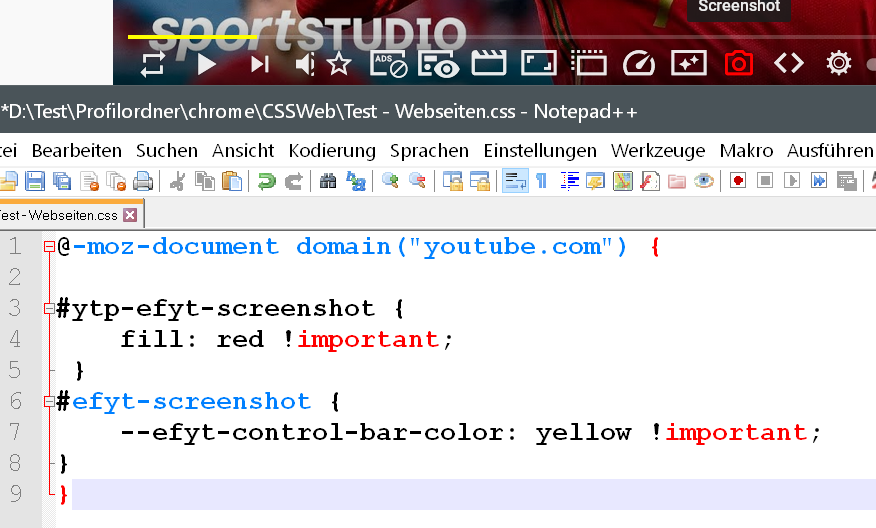The width and height of the screenshot is (876, 528).
Task: Click the grey Redo arrow
Action: click(x=294, y=181)
